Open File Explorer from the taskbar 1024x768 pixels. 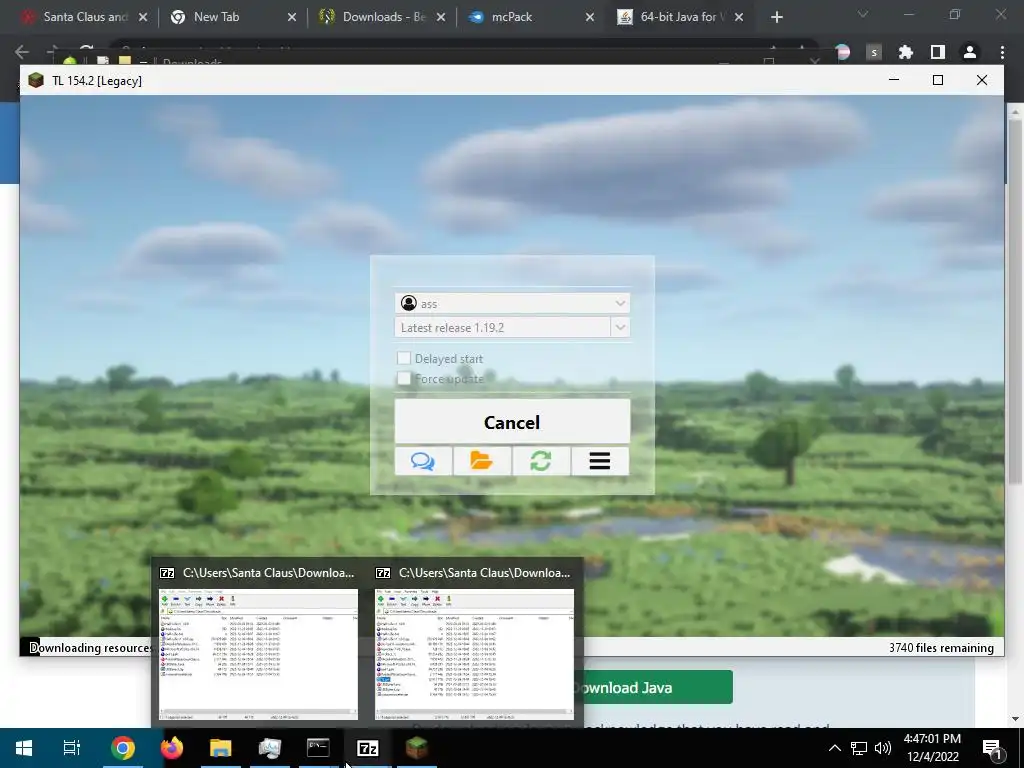pyautogui.click(x=221, y=748)
